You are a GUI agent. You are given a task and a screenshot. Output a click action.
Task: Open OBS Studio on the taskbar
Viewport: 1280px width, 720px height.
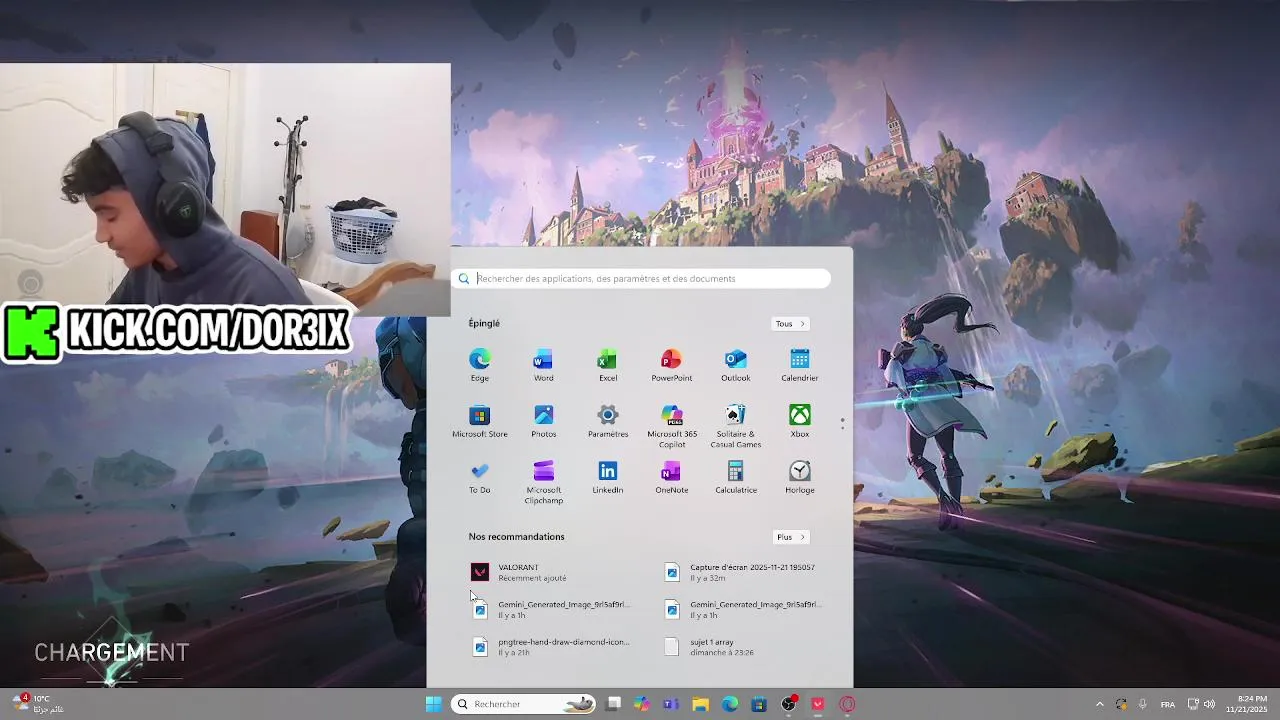[x=789, y=704]
